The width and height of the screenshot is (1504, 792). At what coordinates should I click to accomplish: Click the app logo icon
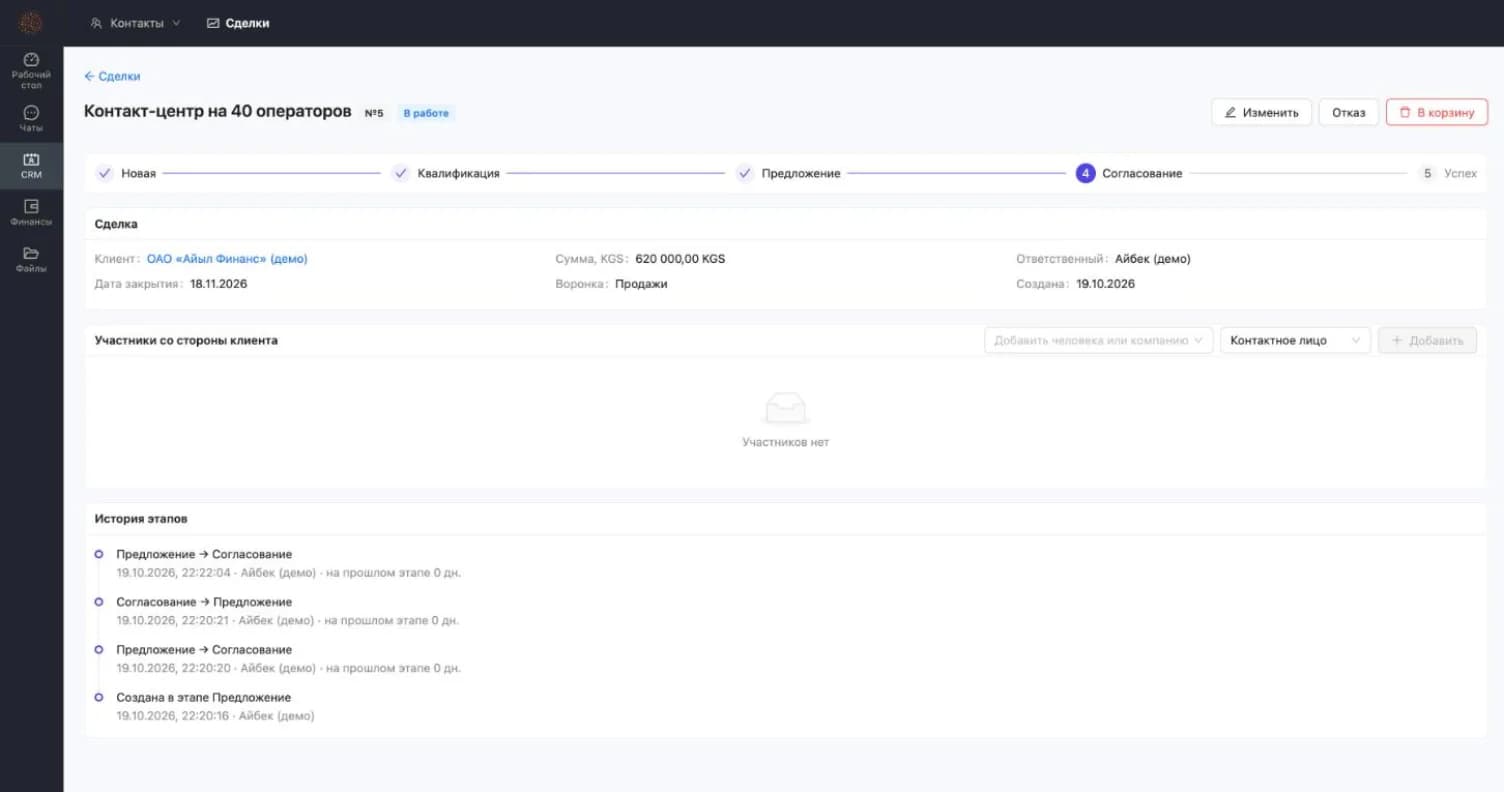(x=31, y=22)
